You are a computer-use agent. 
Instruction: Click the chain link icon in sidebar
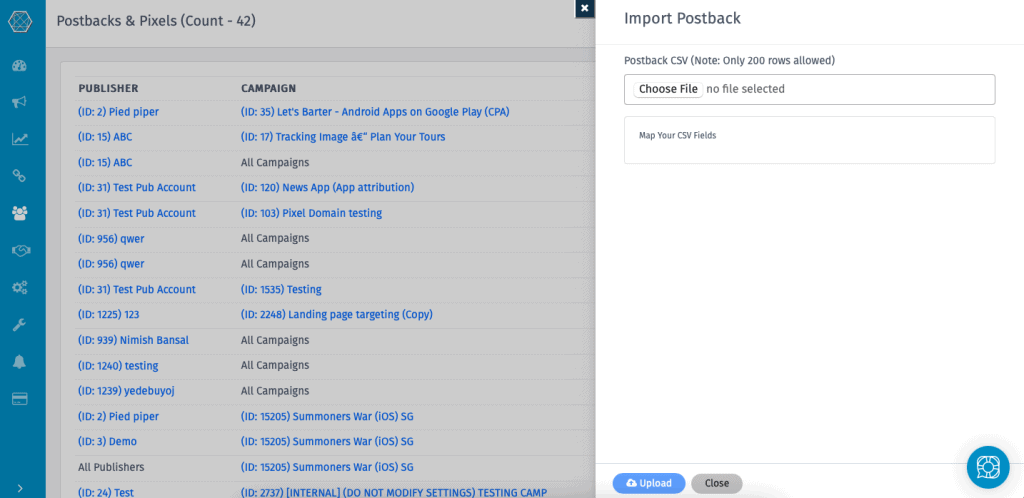[20, 176]
